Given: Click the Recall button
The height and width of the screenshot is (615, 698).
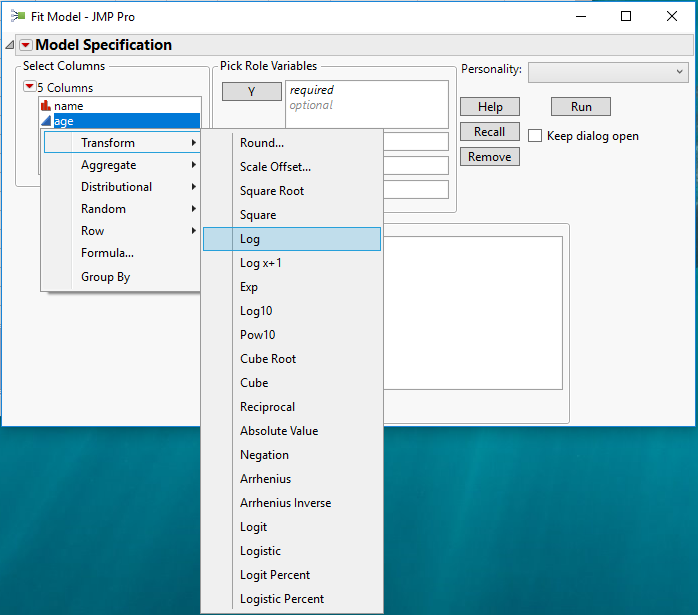Looking at the screenshot, I should tap(490, 132).
